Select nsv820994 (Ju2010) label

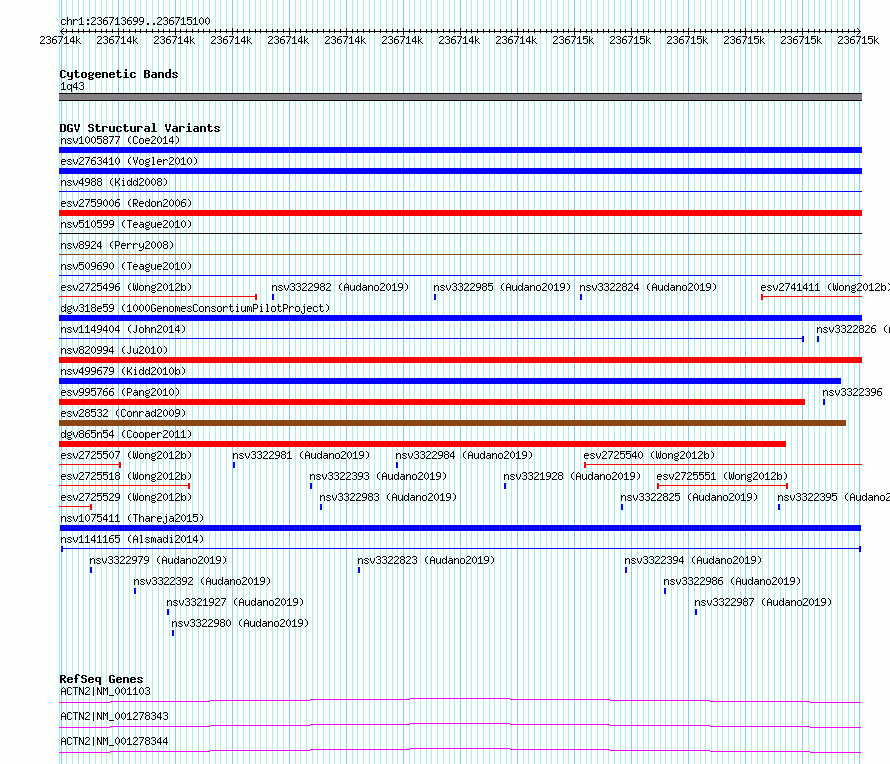pyautogui.click(x=114, y=350)
